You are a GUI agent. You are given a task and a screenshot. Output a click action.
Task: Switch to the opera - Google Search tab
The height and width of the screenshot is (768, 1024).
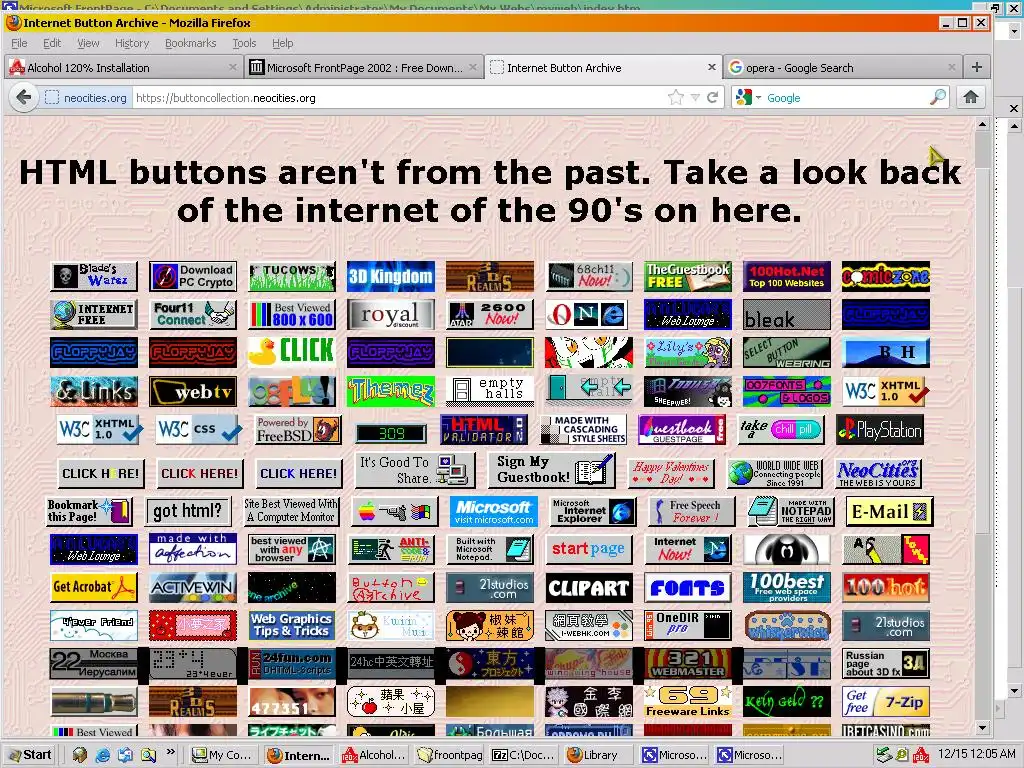(x=842, y=67)
